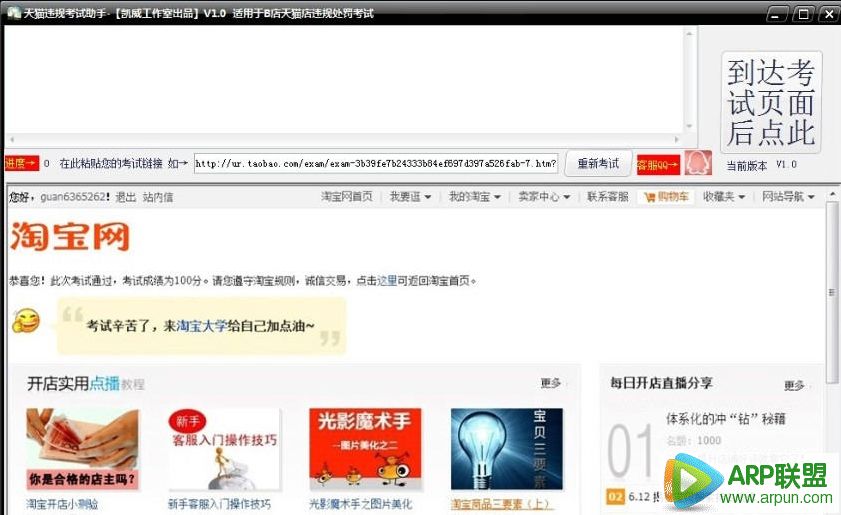Open the 联系客服 link
Screen dimensions: 841x515
click(x=608, y=197)
